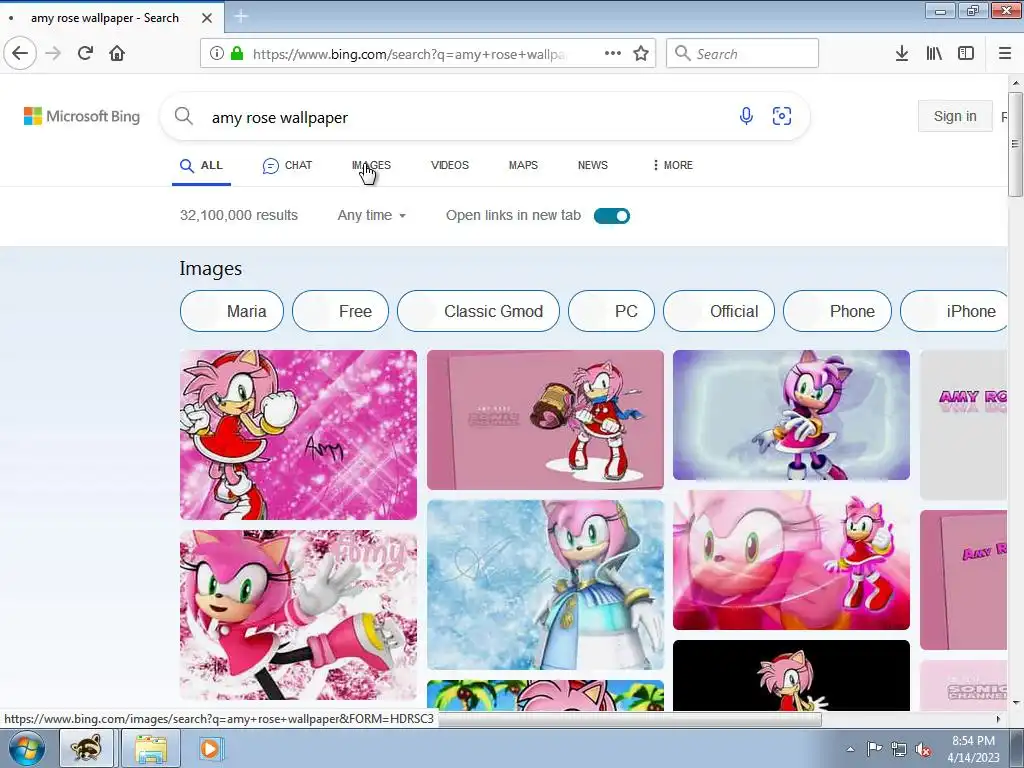
Task: Filter images by Free
Action: click(340, 311)
